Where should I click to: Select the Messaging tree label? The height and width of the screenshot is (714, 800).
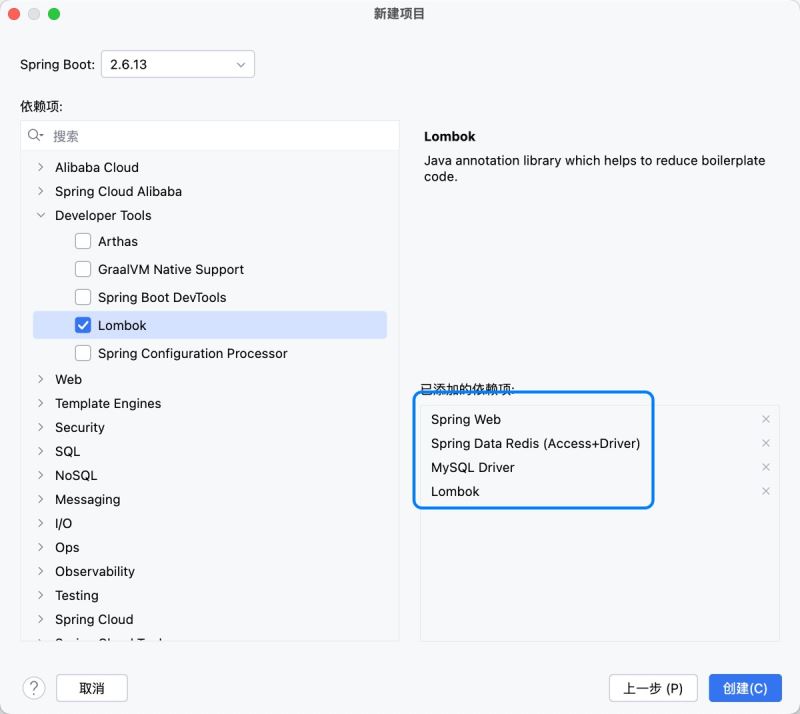tap(87, 499)
